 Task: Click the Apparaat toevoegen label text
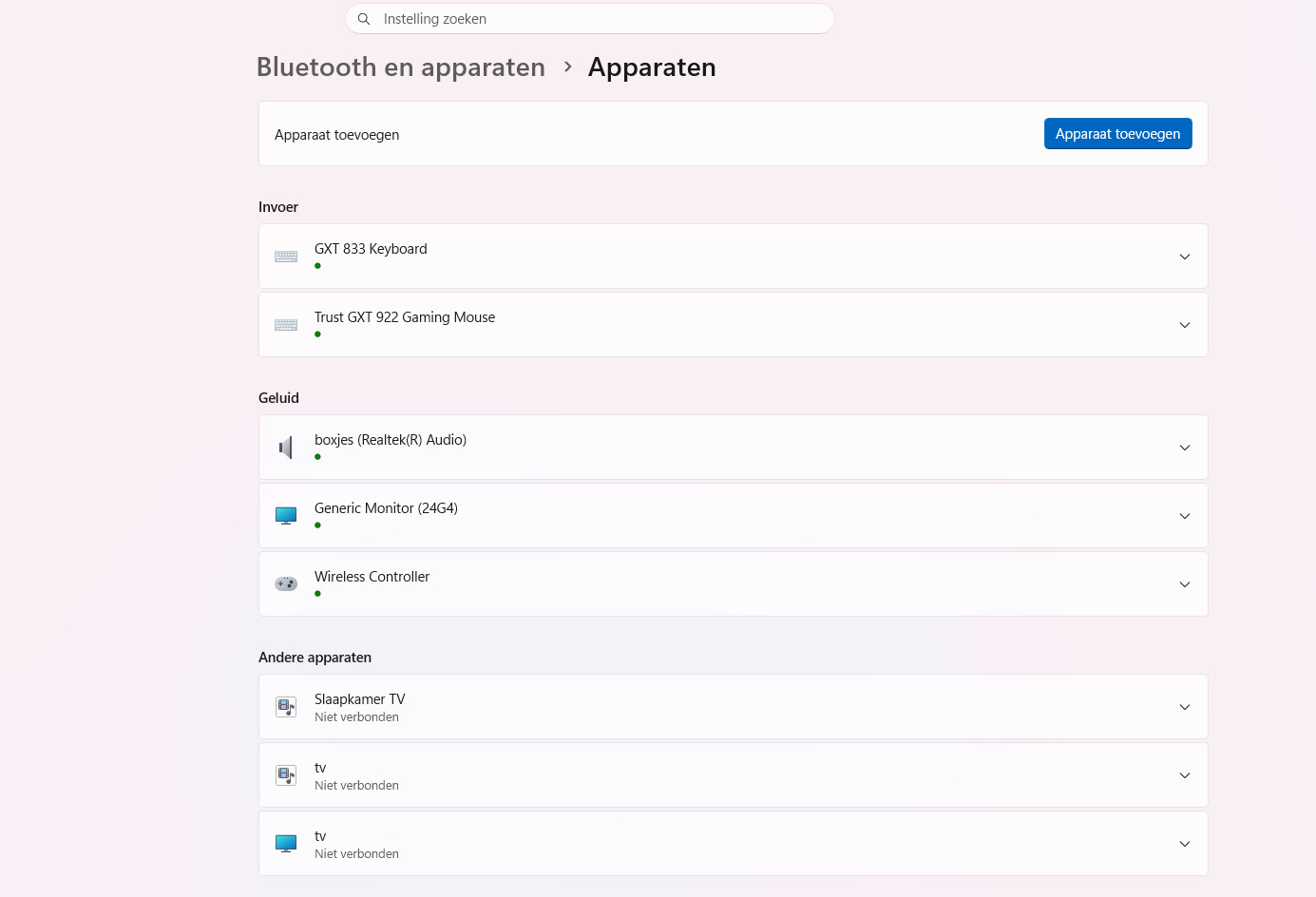click(336, 135)
